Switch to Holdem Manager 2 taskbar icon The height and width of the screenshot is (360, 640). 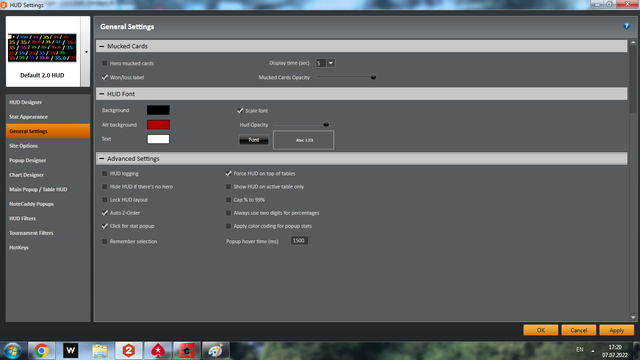pos(129,351)
